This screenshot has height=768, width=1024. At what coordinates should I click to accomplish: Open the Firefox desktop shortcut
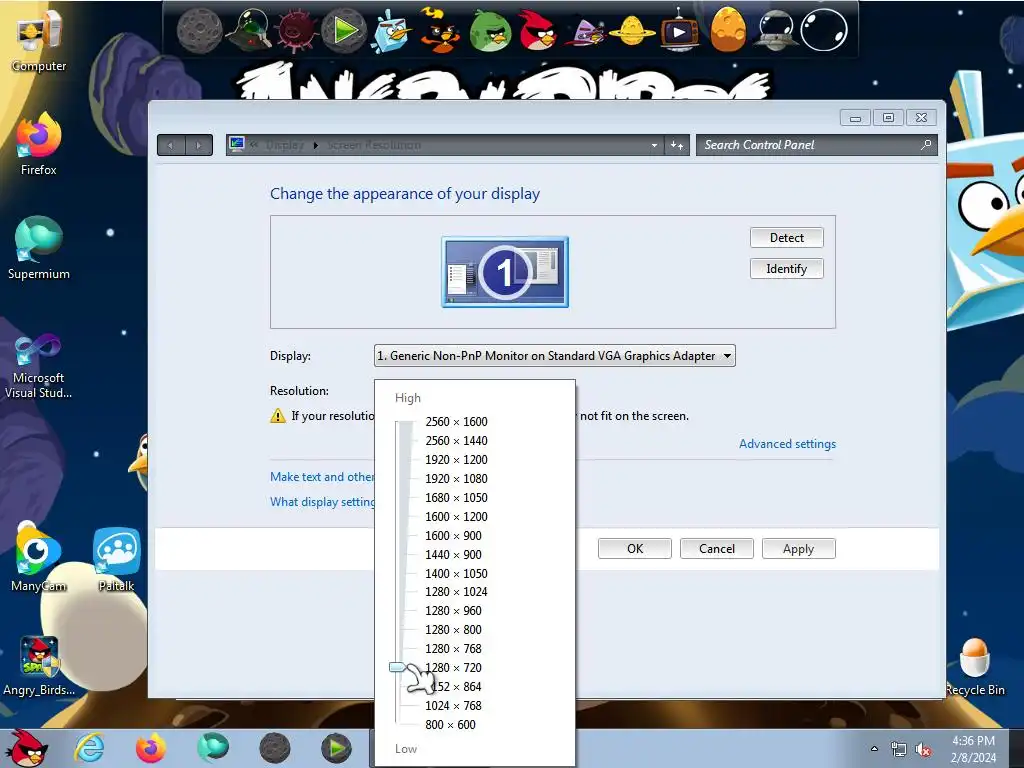point(39,144)
